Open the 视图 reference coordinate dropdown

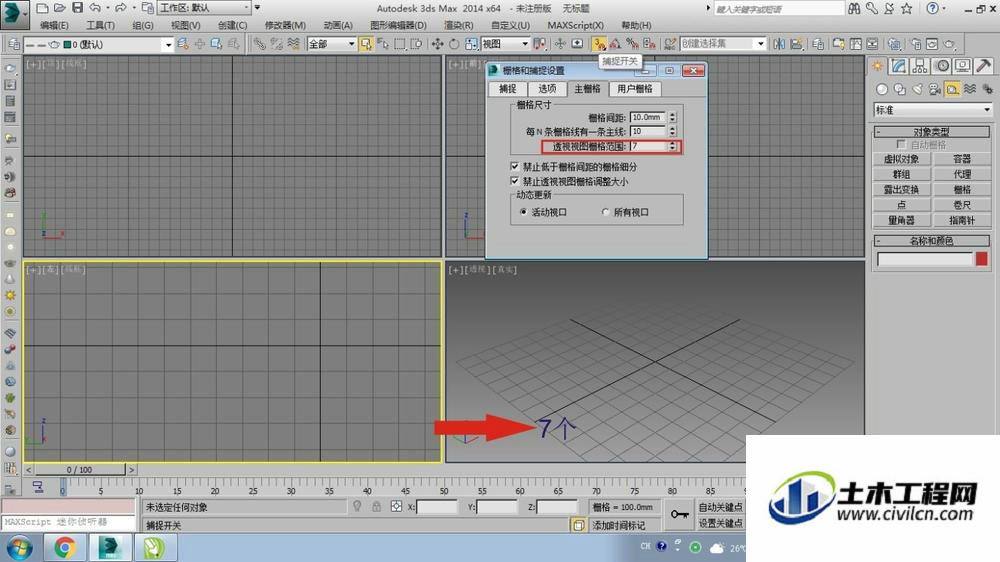tap(506, 44)
